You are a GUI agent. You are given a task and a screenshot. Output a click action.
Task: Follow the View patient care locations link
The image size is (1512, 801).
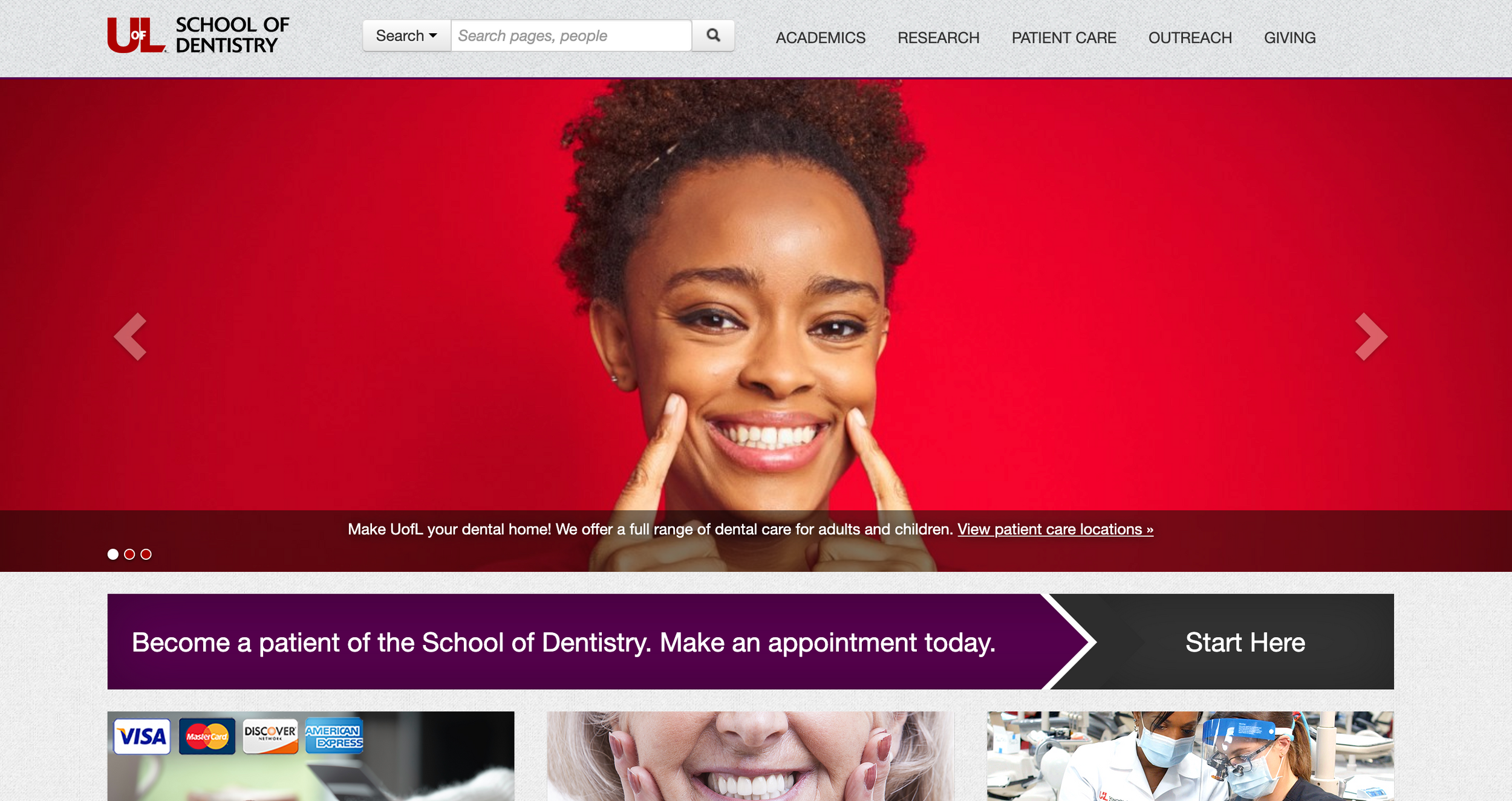pyautogui.click(x=1055, y=530)
